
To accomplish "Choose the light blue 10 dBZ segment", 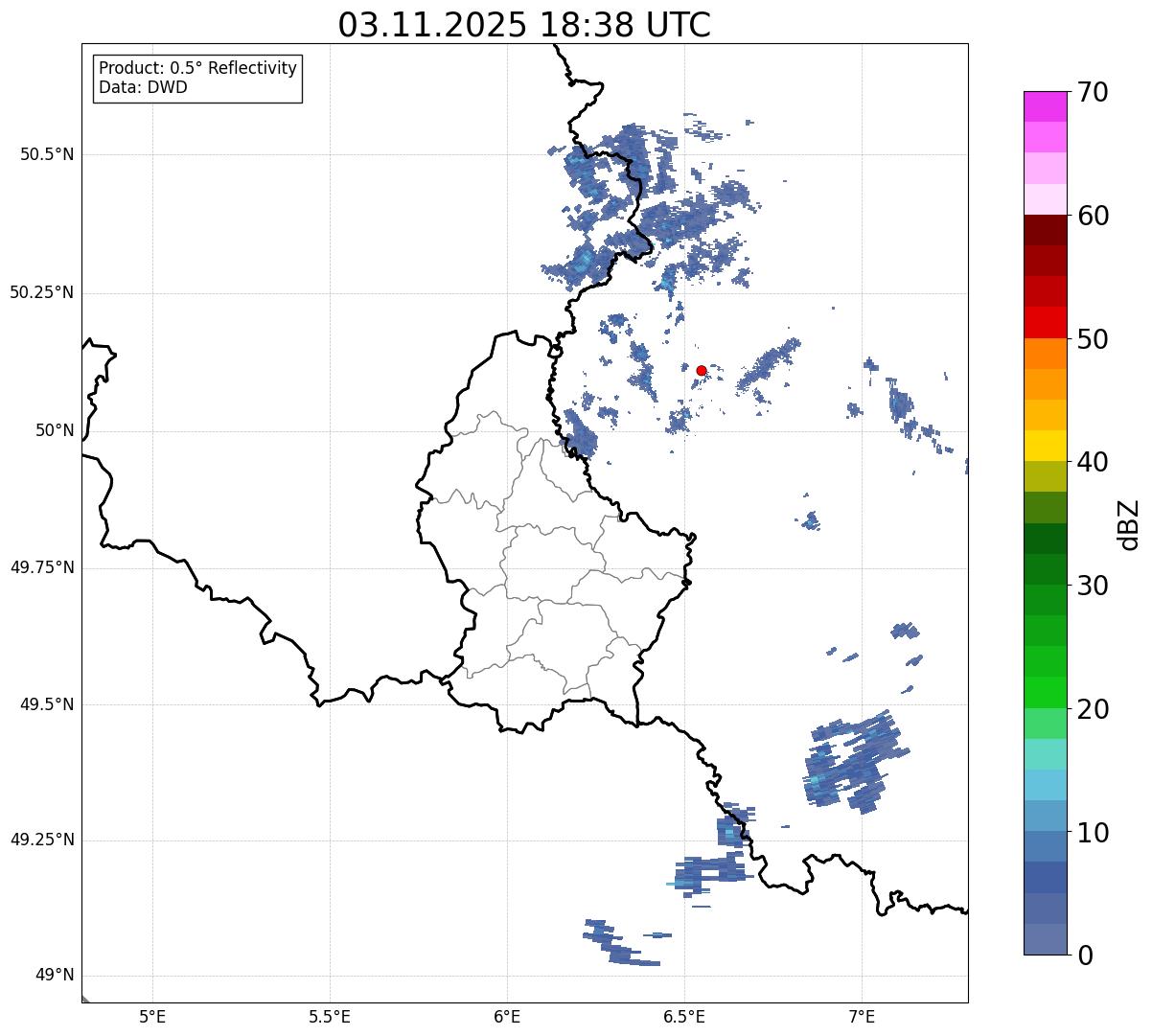I will click(x=1047, y=816).
